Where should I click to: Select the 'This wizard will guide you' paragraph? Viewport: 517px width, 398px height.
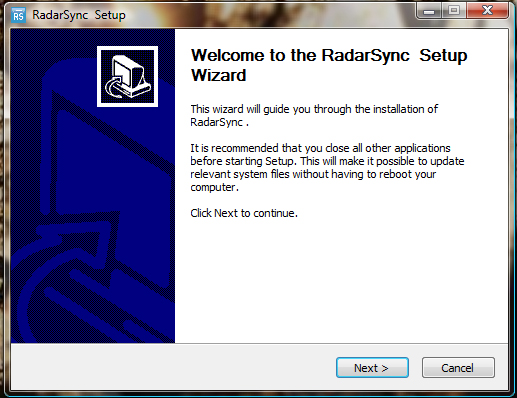pyautogui.click(x=314, y=116)
